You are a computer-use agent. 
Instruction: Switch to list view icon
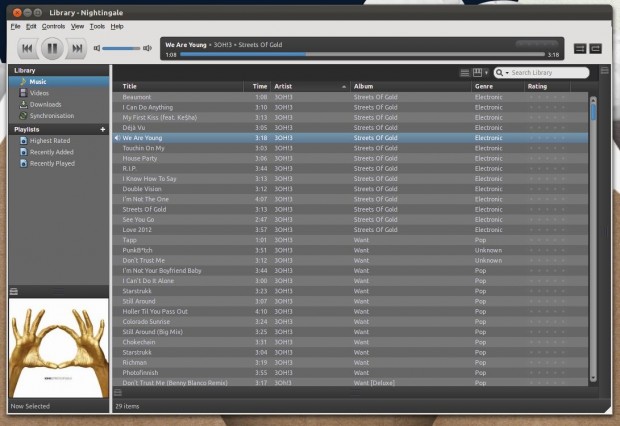point(465,73)
